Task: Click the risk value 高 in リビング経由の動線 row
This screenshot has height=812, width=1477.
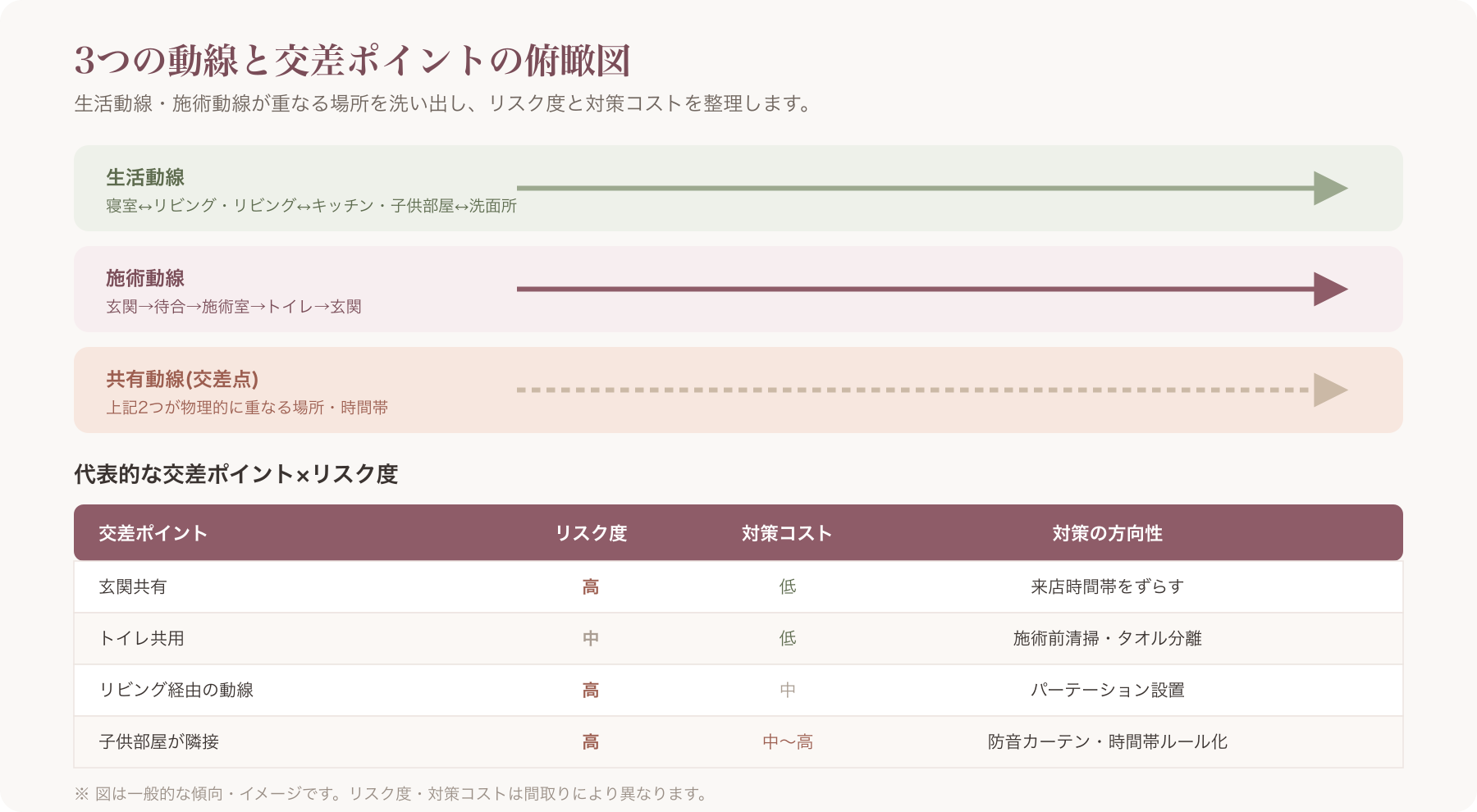Action: 591,690
